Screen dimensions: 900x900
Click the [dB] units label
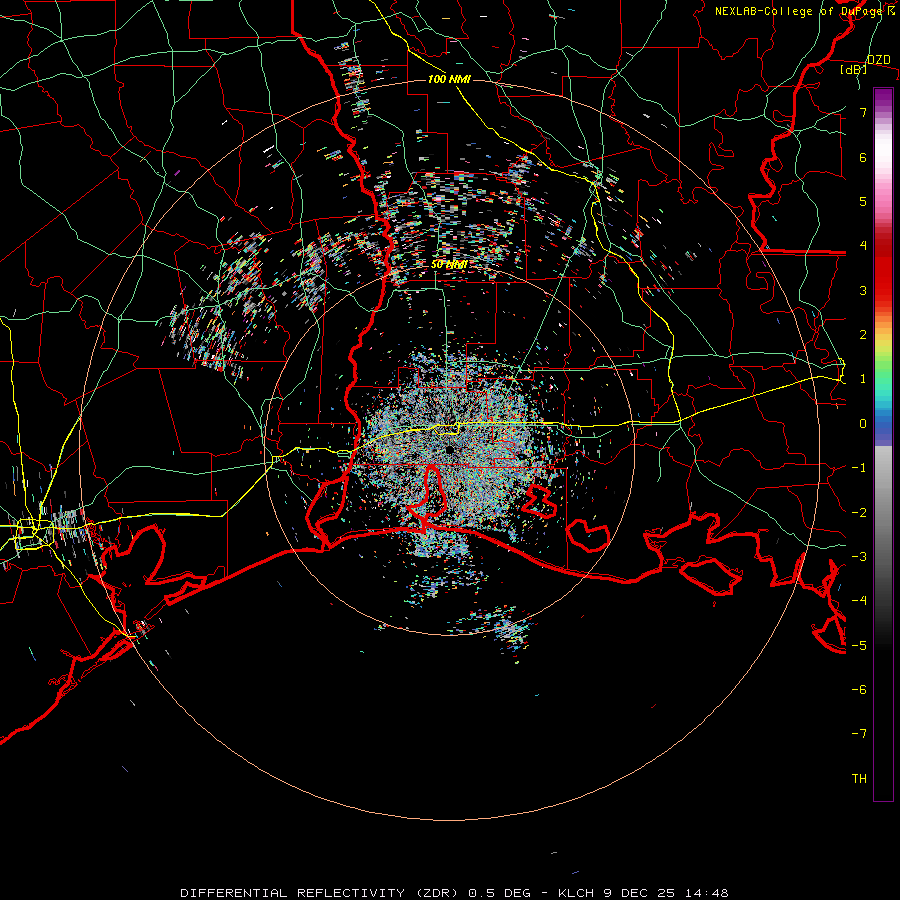coord(854,70)
